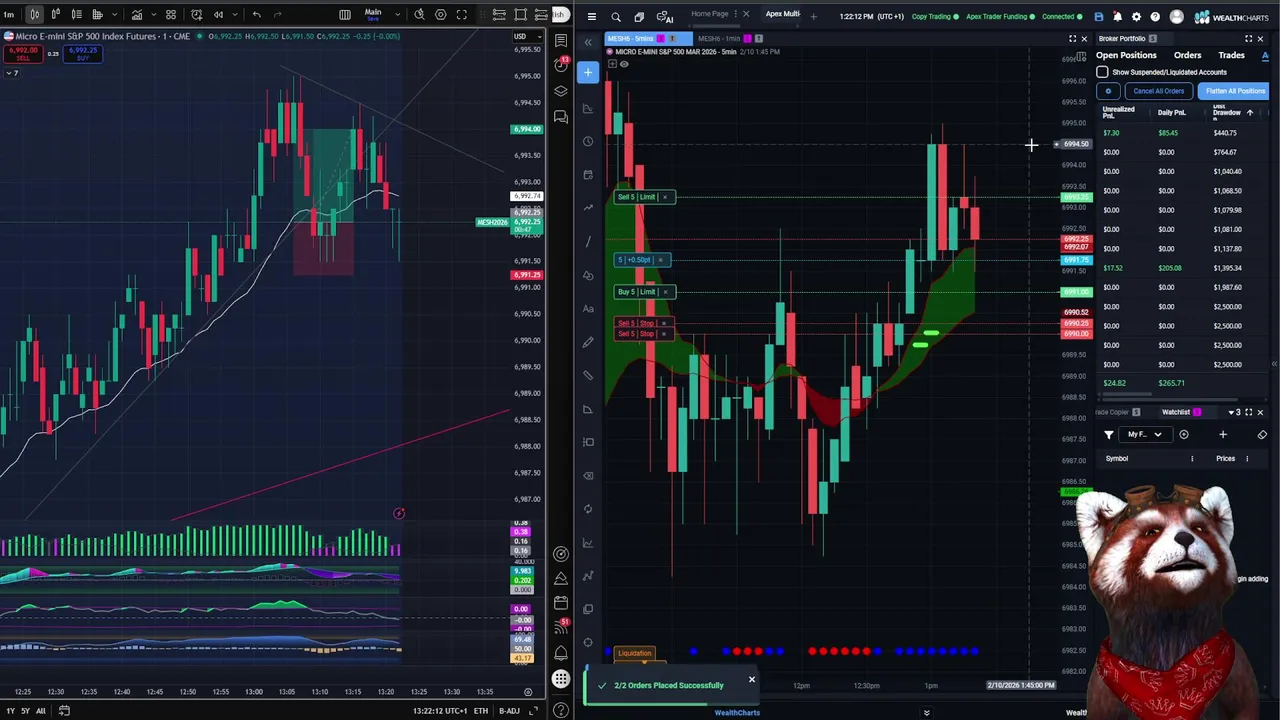Select the ruler measure tool in sidebar
The width and height of the screenshot is (1280, 720).
[588, 375]
